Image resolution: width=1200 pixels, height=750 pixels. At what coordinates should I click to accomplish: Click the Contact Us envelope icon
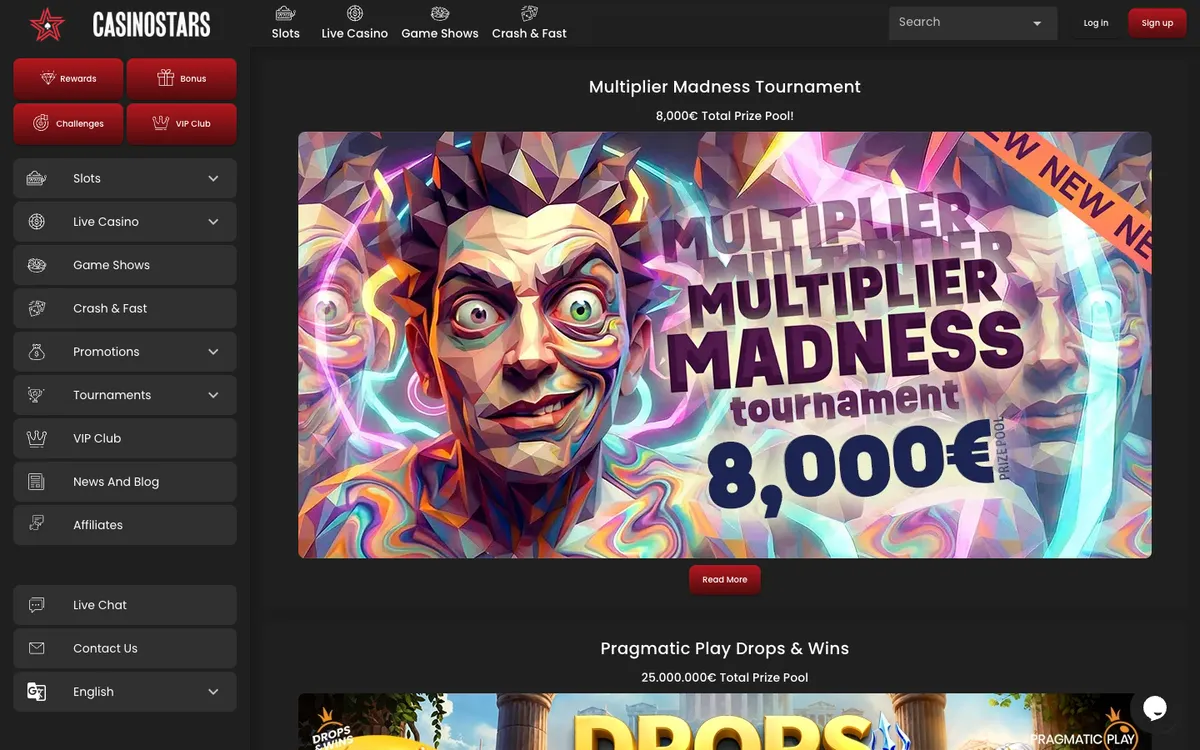point(37,648)
